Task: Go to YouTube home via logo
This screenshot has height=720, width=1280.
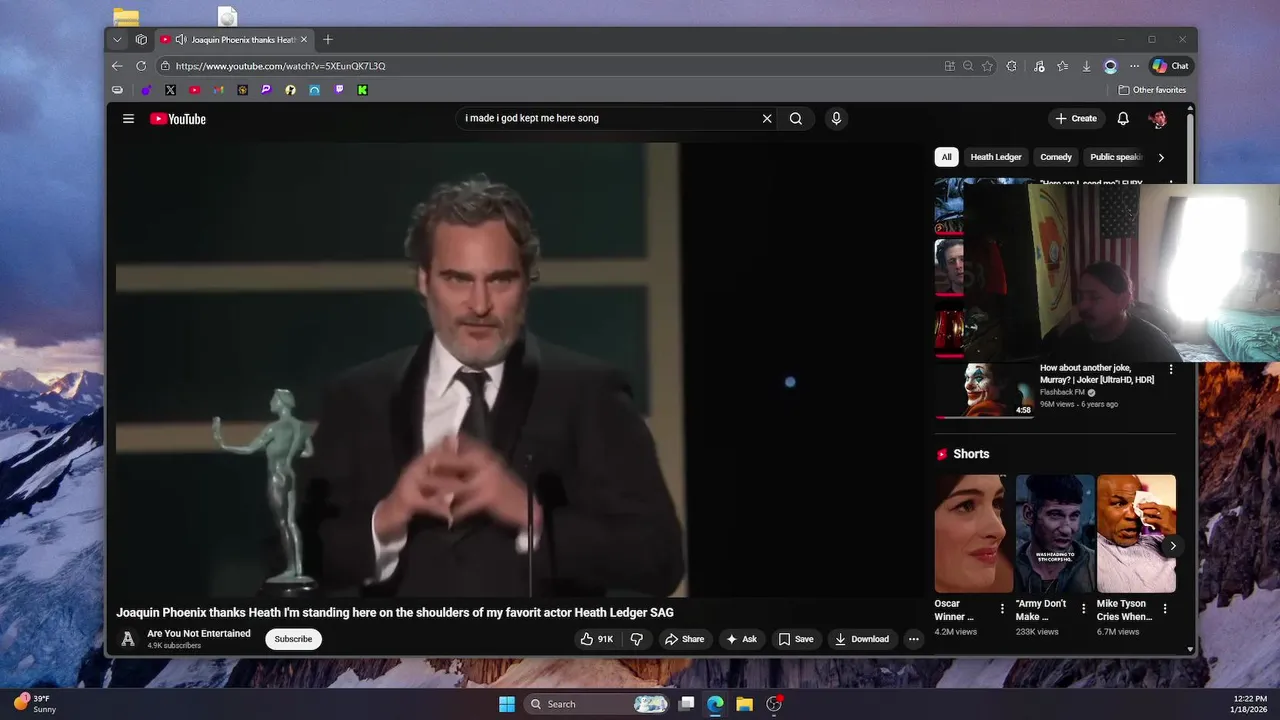Action: click(x=178, y=118)
